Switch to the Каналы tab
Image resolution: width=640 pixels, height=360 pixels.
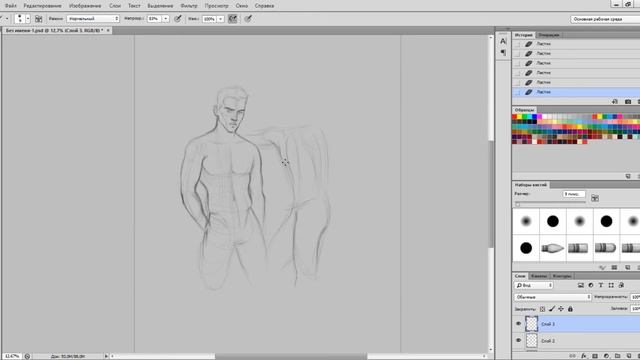539,276
